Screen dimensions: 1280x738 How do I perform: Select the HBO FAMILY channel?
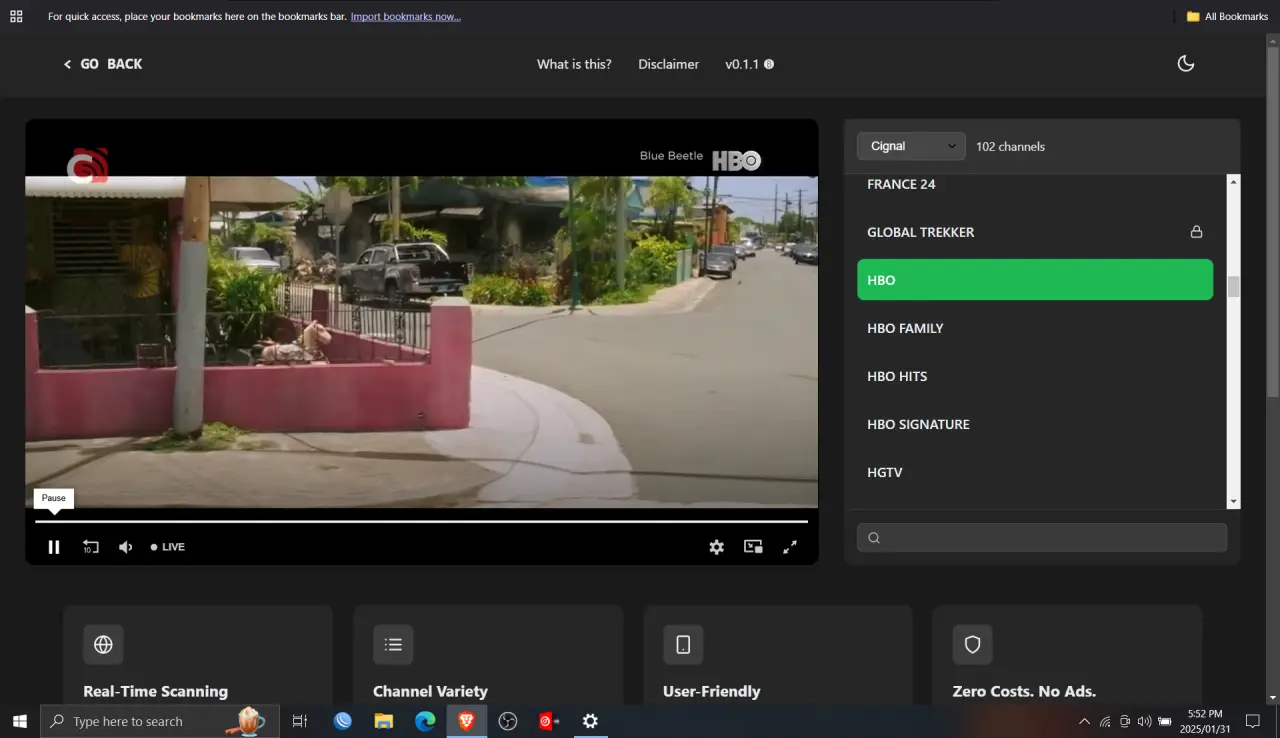(1035, 328)
